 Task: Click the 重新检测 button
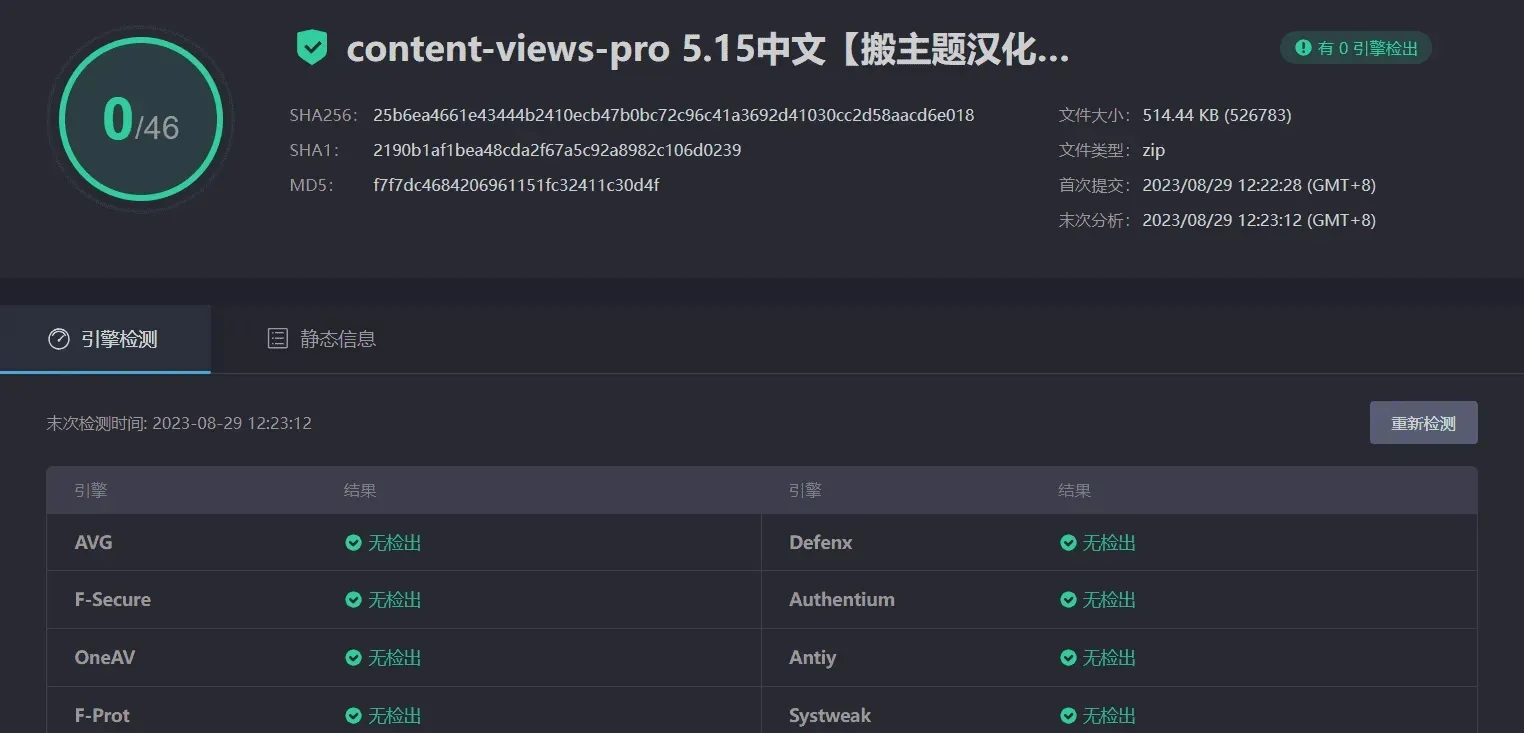pyautogui.click(x=1423, y=423)
